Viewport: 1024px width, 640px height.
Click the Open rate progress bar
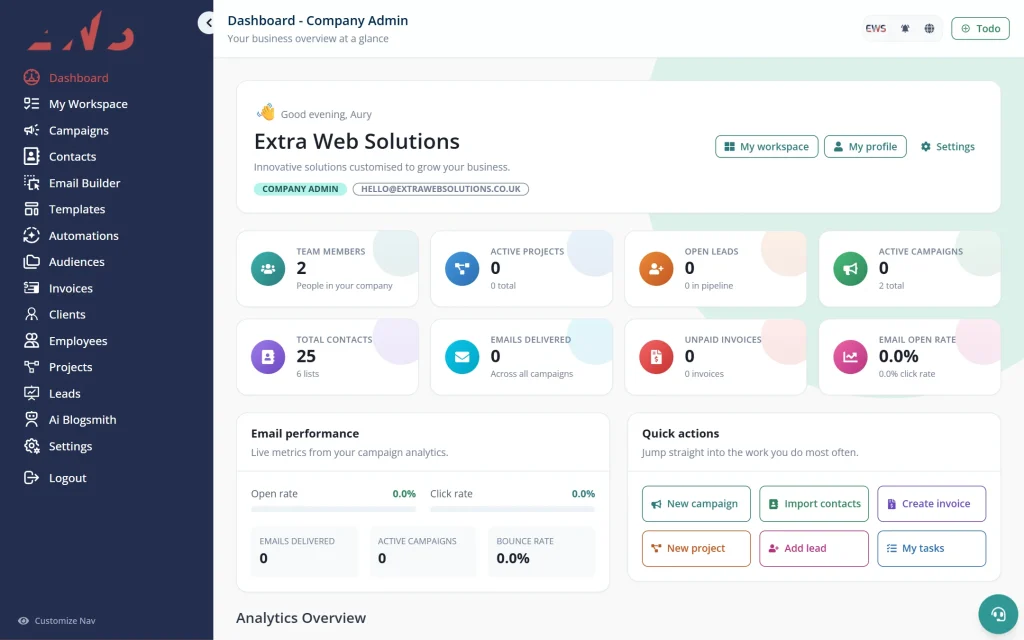pos(333,509)
